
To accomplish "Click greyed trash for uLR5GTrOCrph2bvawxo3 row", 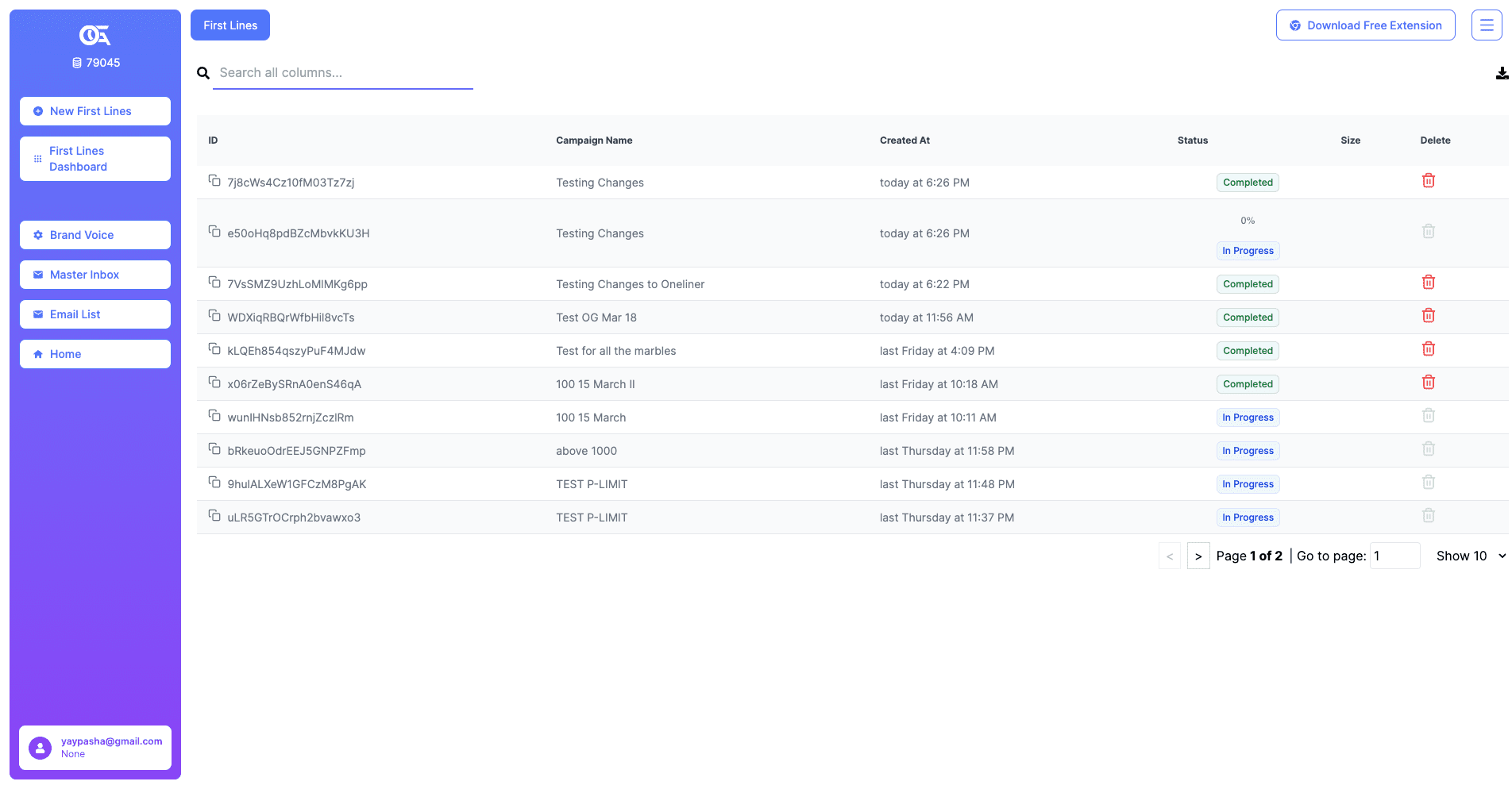I will [1429, 515].
